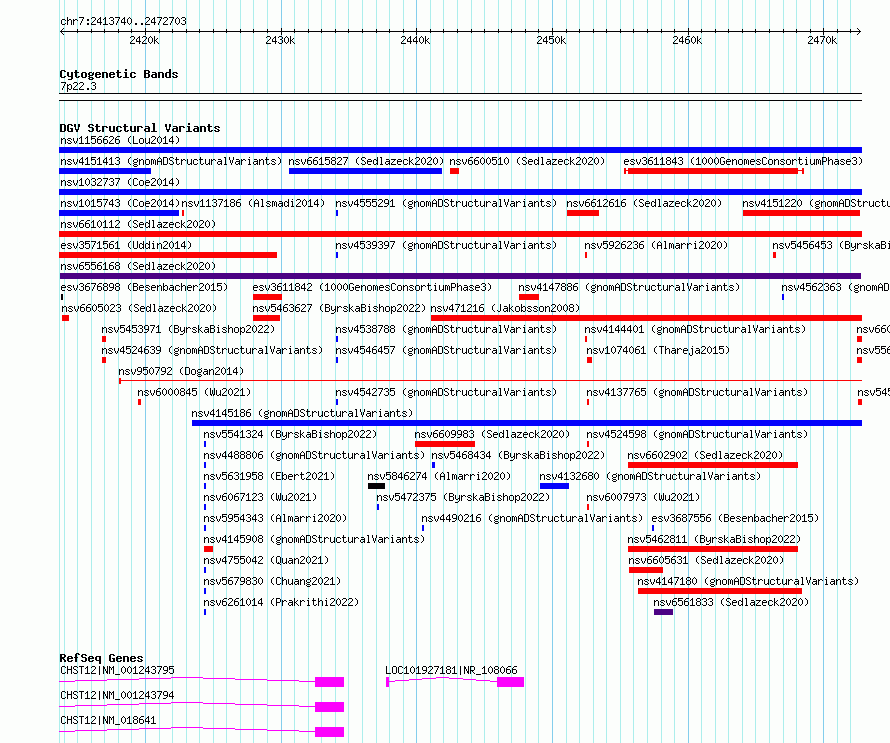Open LOC101927181|NR_108066 gene label
890x743 pixels.
pyautogui.click(x=451, y=670)
